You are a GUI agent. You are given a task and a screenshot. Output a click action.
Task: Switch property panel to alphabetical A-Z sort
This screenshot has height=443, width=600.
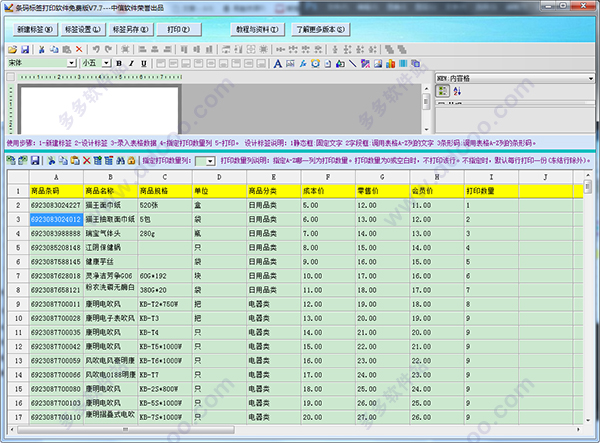pyautogui.click(x=457, y=91)
